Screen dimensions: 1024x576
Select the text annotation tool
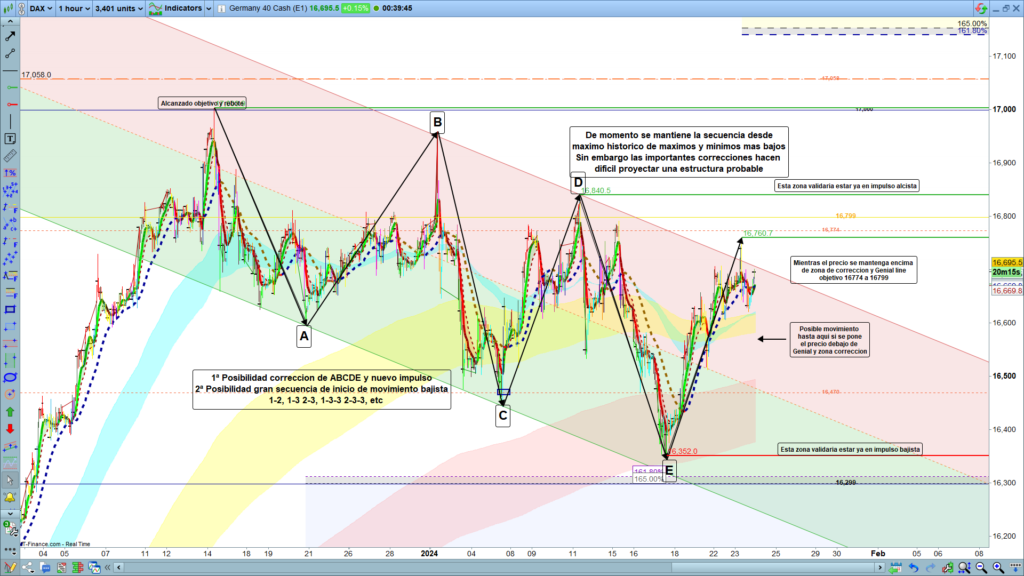point(10,138)
